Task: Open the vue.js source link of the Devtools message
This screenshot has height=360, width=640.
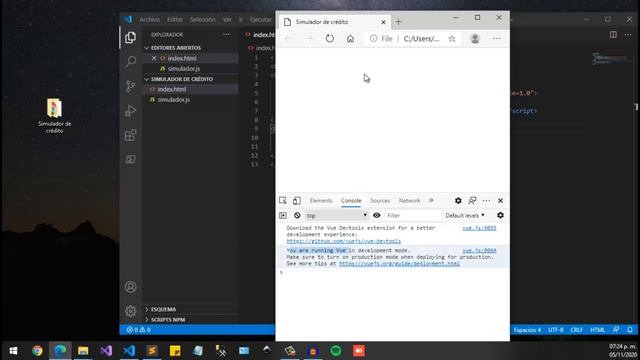Action: coord(479,228)
